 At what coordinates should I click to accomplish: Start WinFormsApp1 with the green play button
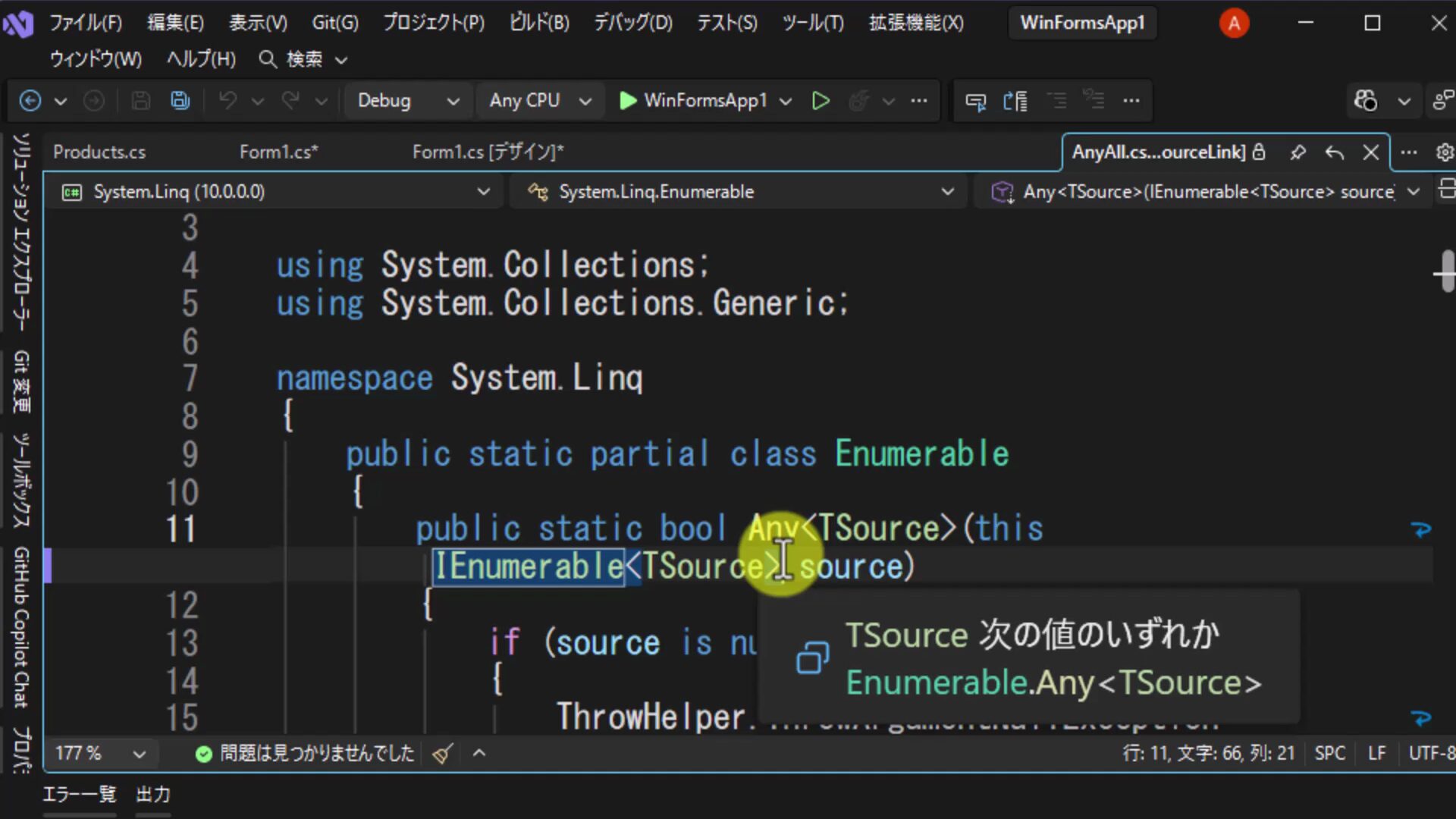coord(627,100)
